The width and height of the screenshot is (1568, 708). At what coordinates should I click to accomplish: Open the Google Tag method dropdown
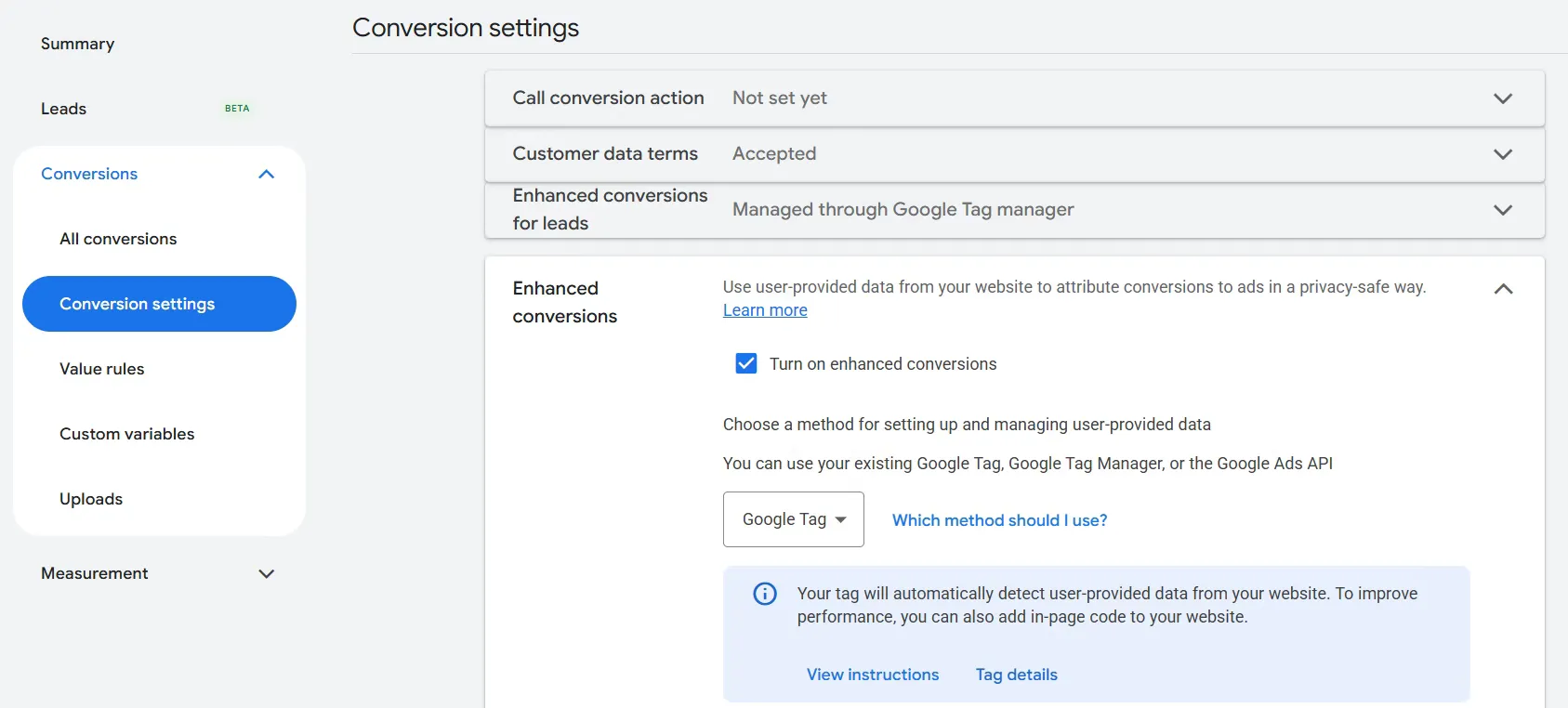point(794,519)
